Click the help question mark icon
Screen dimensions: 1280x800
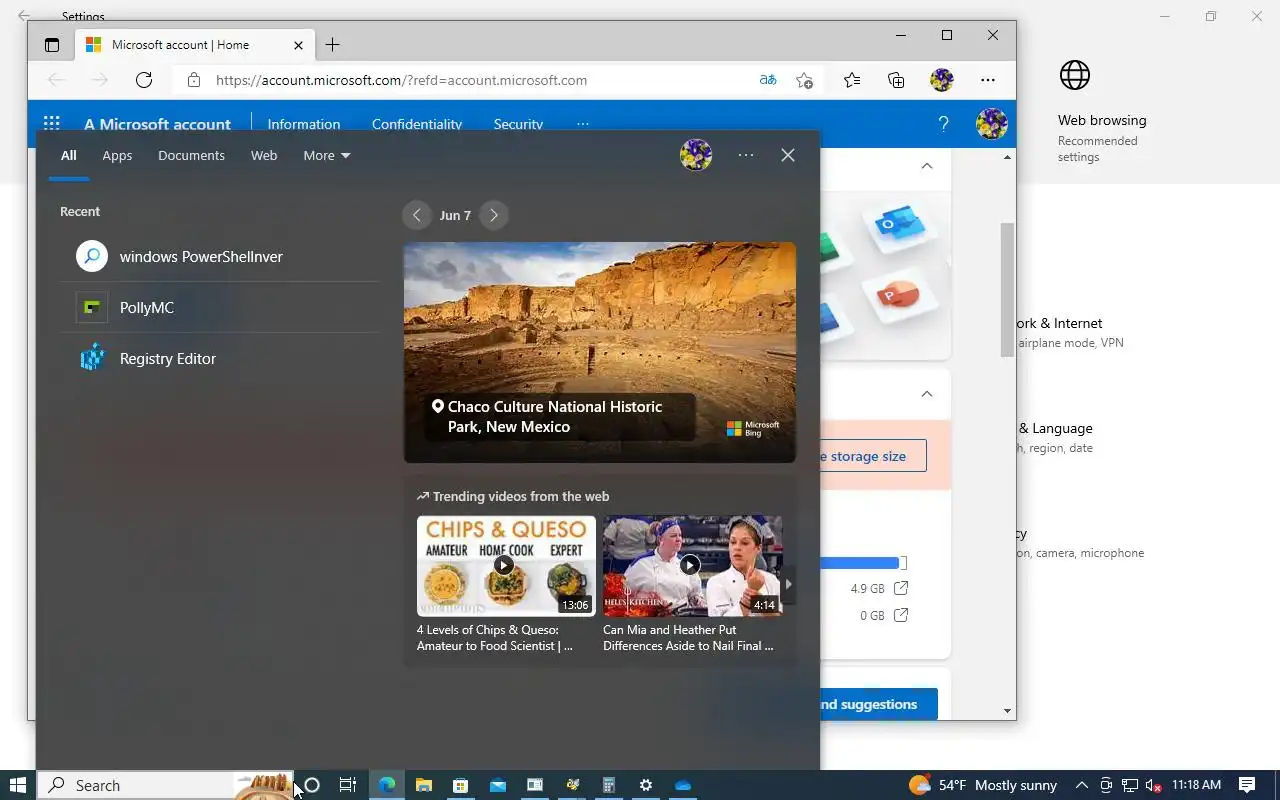click(943, 124)
